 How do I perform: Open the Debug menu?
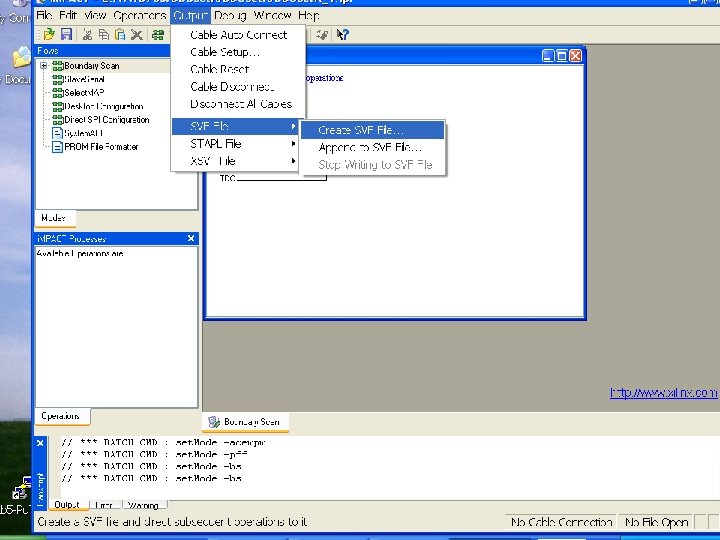point(231,16)
